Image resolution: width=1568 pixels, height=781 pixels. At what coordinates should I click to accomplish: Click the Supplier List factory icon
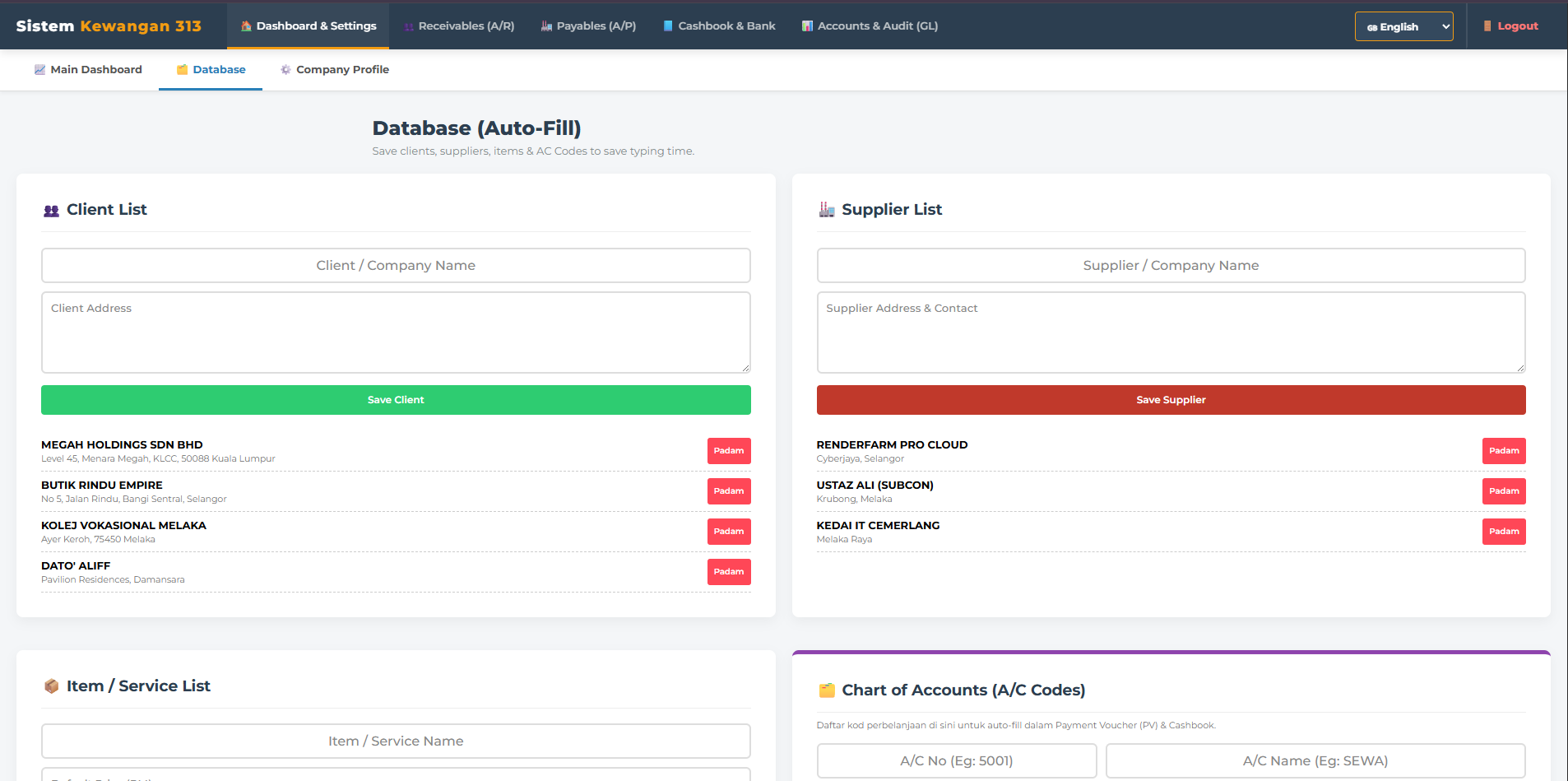[827, 210]
